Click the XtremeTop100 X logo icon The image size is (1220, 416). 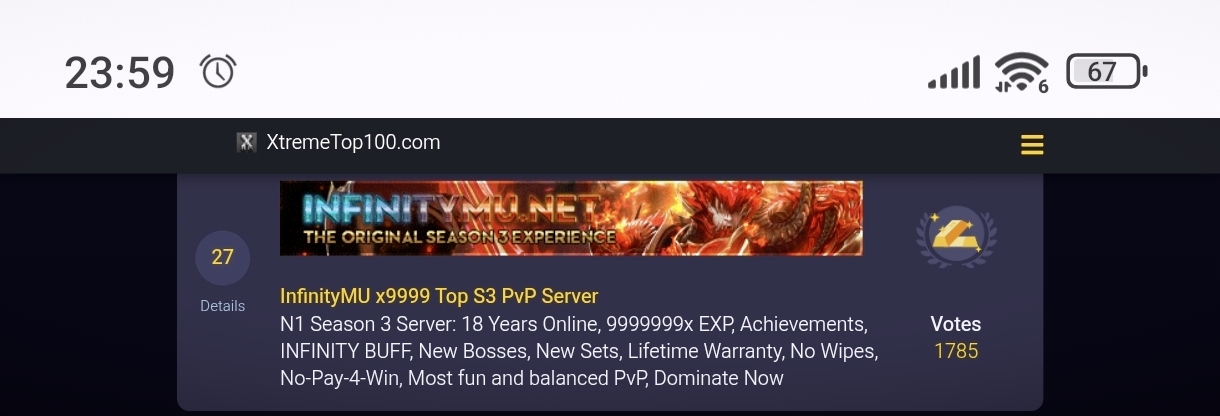click(247, 142)
